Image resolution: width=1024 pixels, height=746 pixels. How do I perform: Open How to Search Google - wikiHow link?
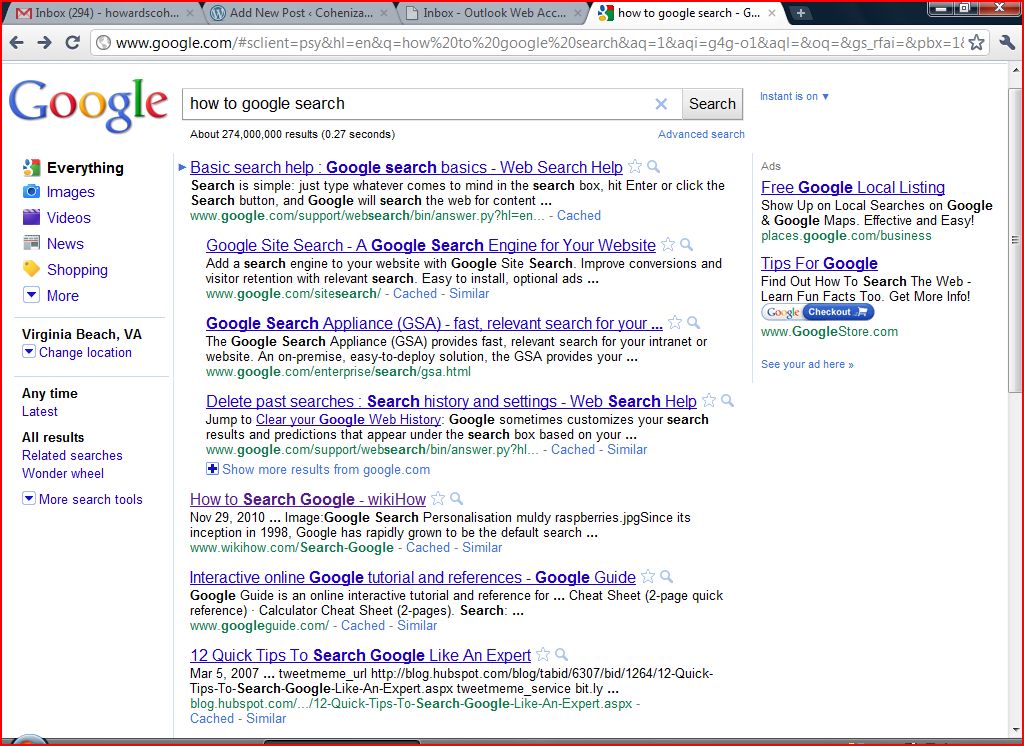click(308, 499)
